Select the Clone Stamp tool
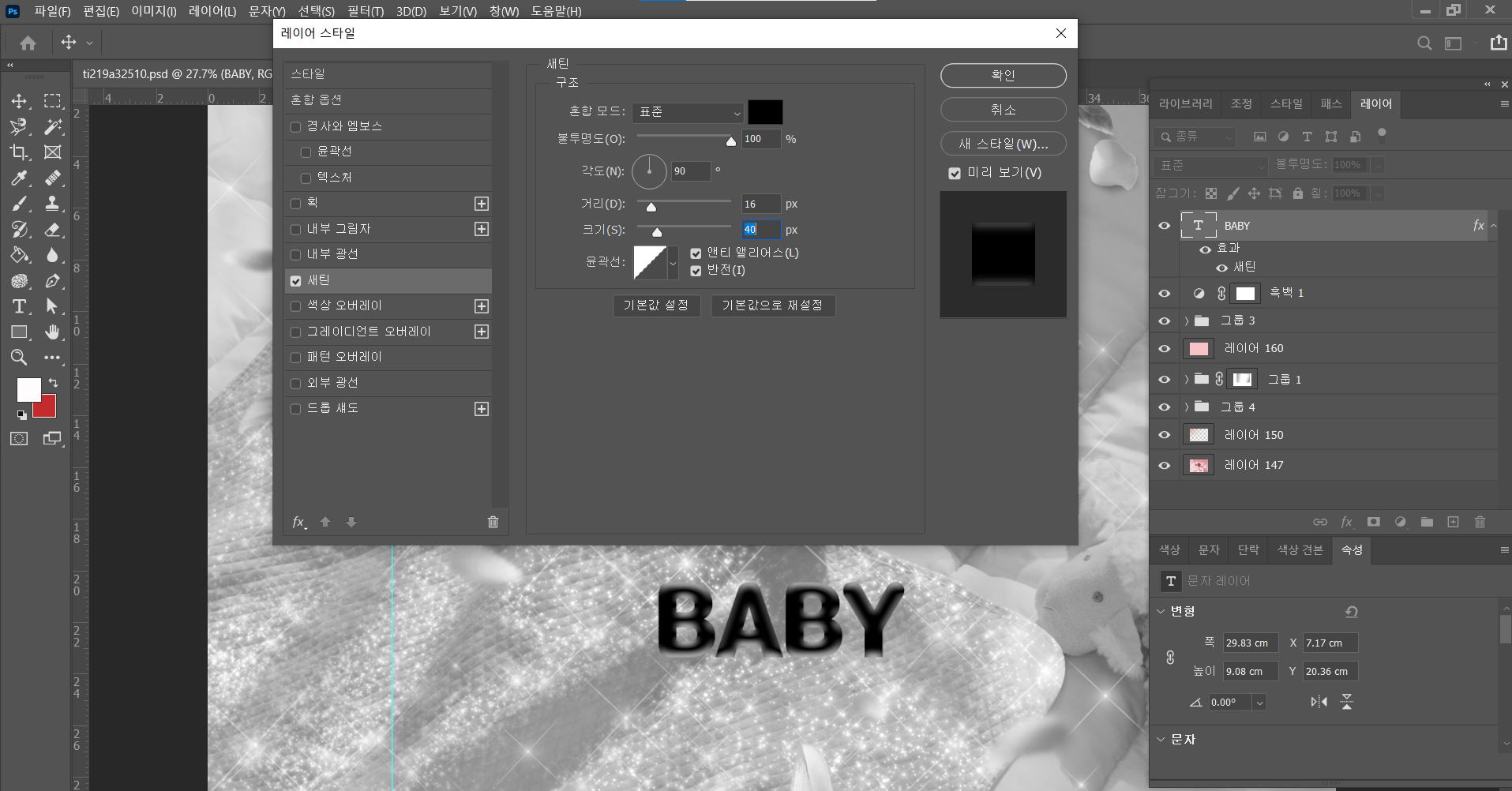This screenshot has height=791, width=1512. [52, 204]
